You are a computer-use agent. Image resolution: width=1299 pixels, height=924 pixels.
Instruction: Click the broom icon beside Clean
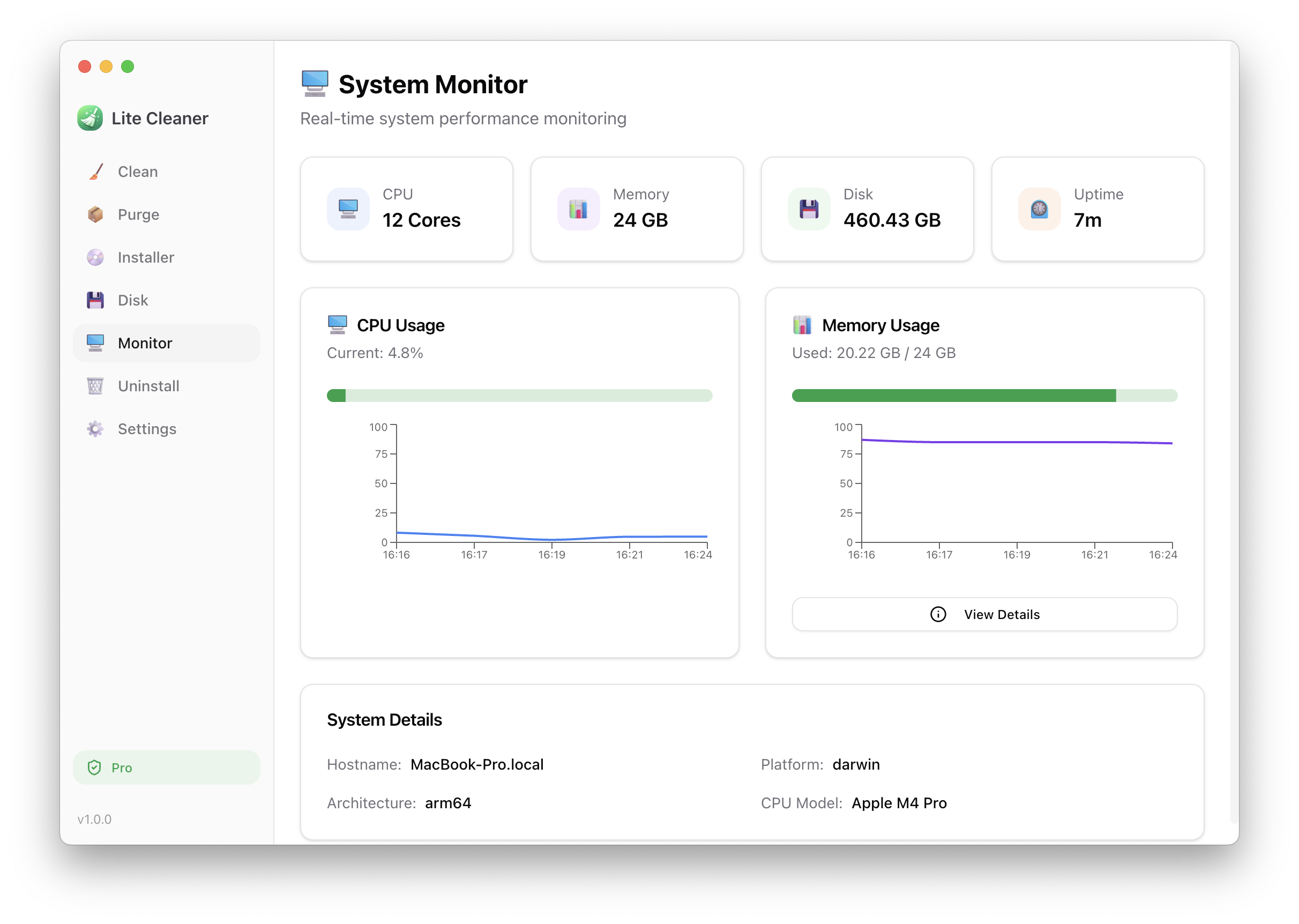click(x=95, y=172)
